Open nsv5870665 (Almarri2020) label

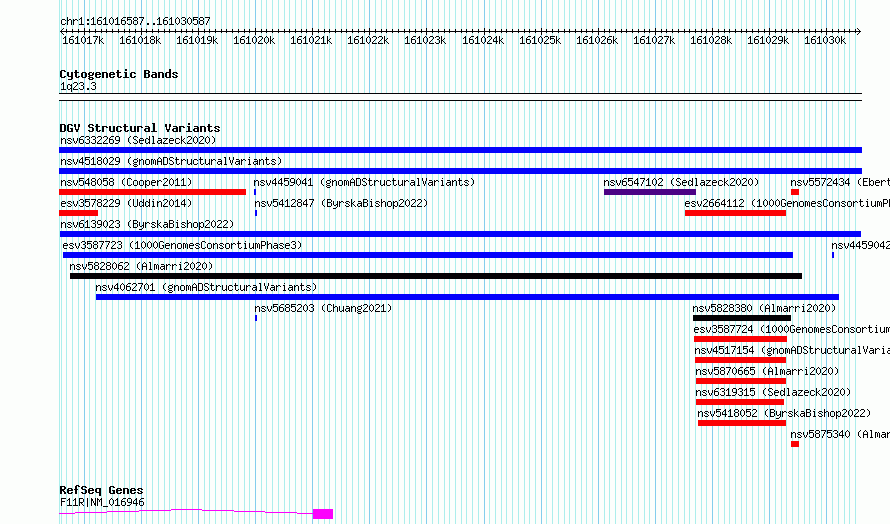pos(767,371)
